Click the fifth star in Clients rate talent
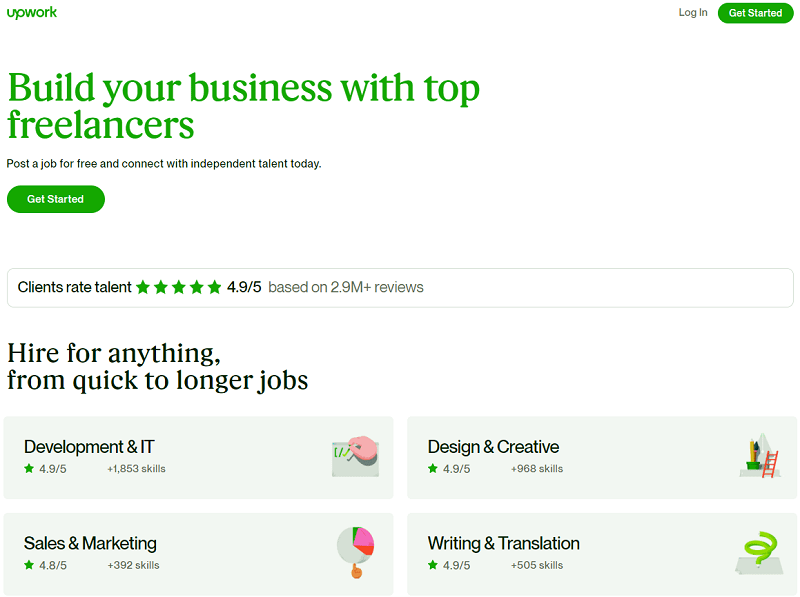 pyautogui.click(x=214, y=287)
